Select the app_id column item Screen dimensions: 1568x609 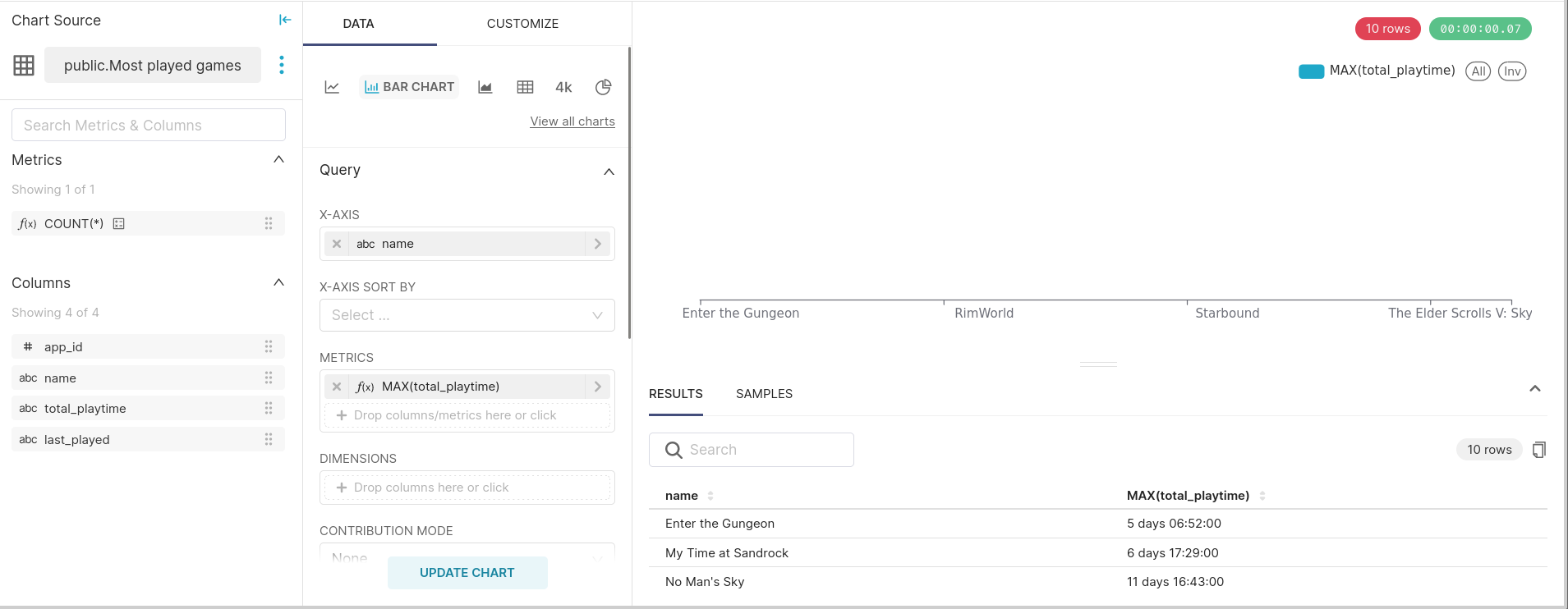click(149, 346)
